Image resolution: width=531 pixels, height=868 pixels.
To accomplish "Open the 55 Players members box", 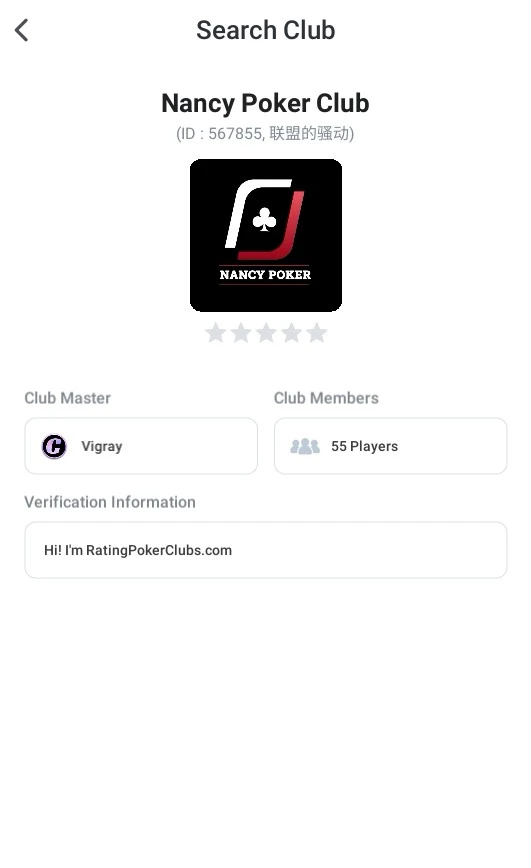I will (x=390, y=446).
